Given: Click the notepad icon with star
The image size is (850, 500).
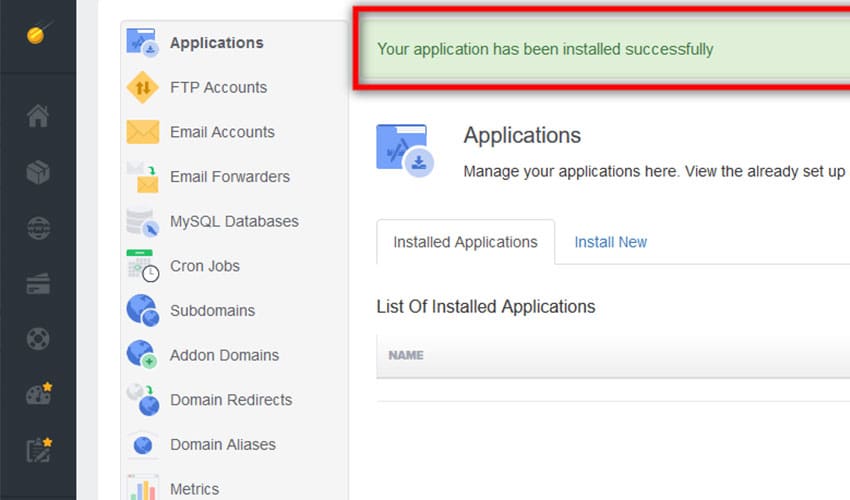Looking at the screenshot, I should tap(38, 449).
